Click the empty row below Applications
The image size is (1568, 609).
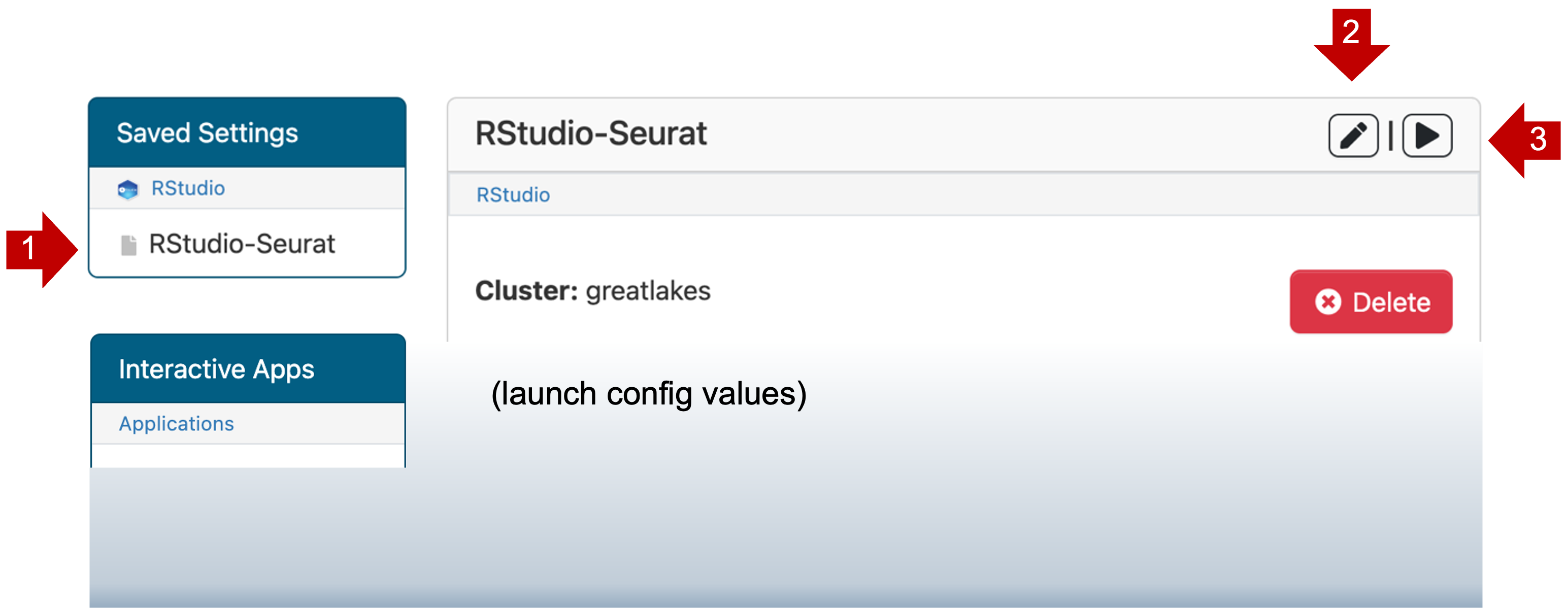coord(247,456)
